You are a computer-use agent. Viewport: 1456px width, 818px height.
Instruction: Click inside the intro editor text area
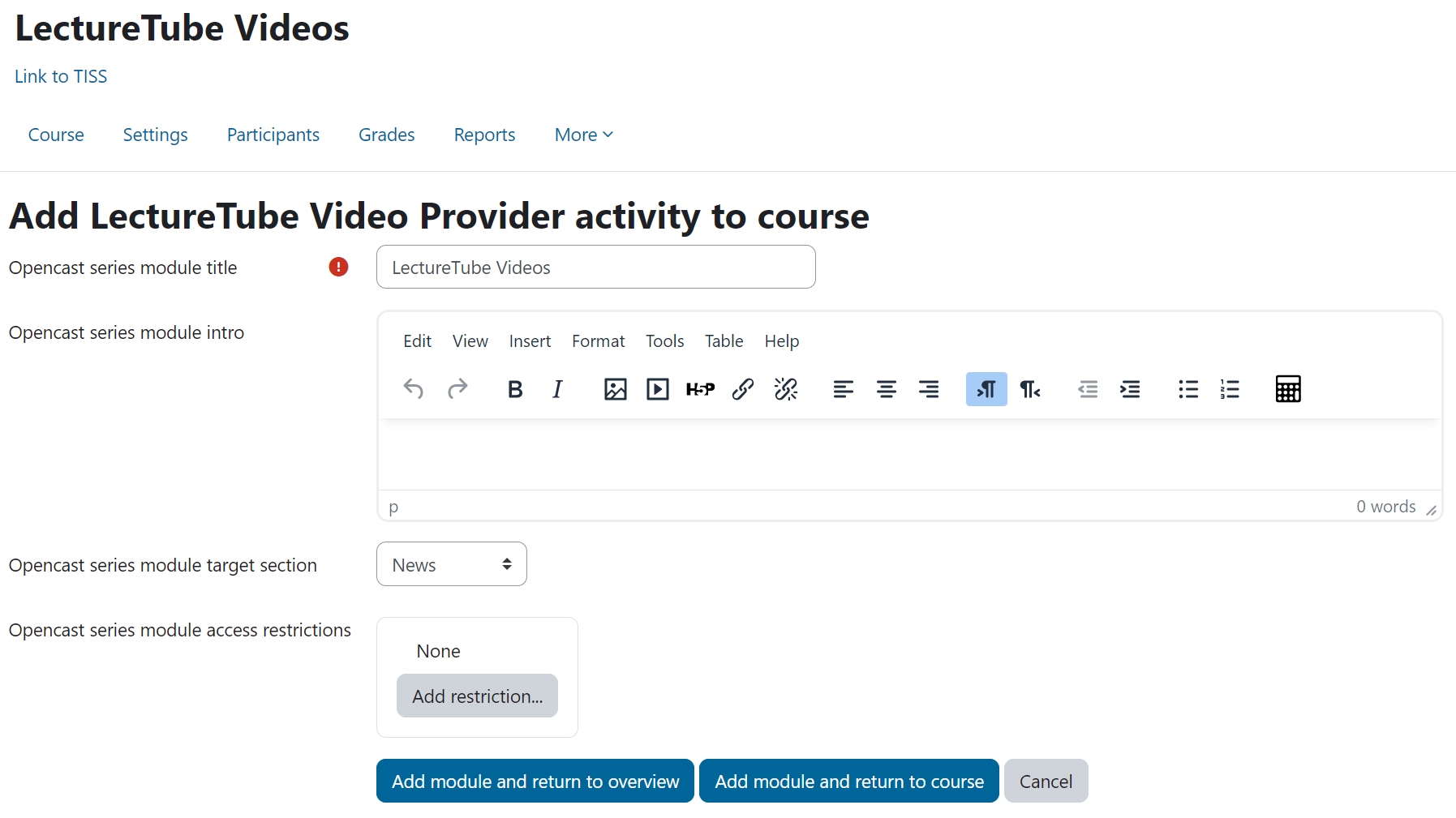910,454
